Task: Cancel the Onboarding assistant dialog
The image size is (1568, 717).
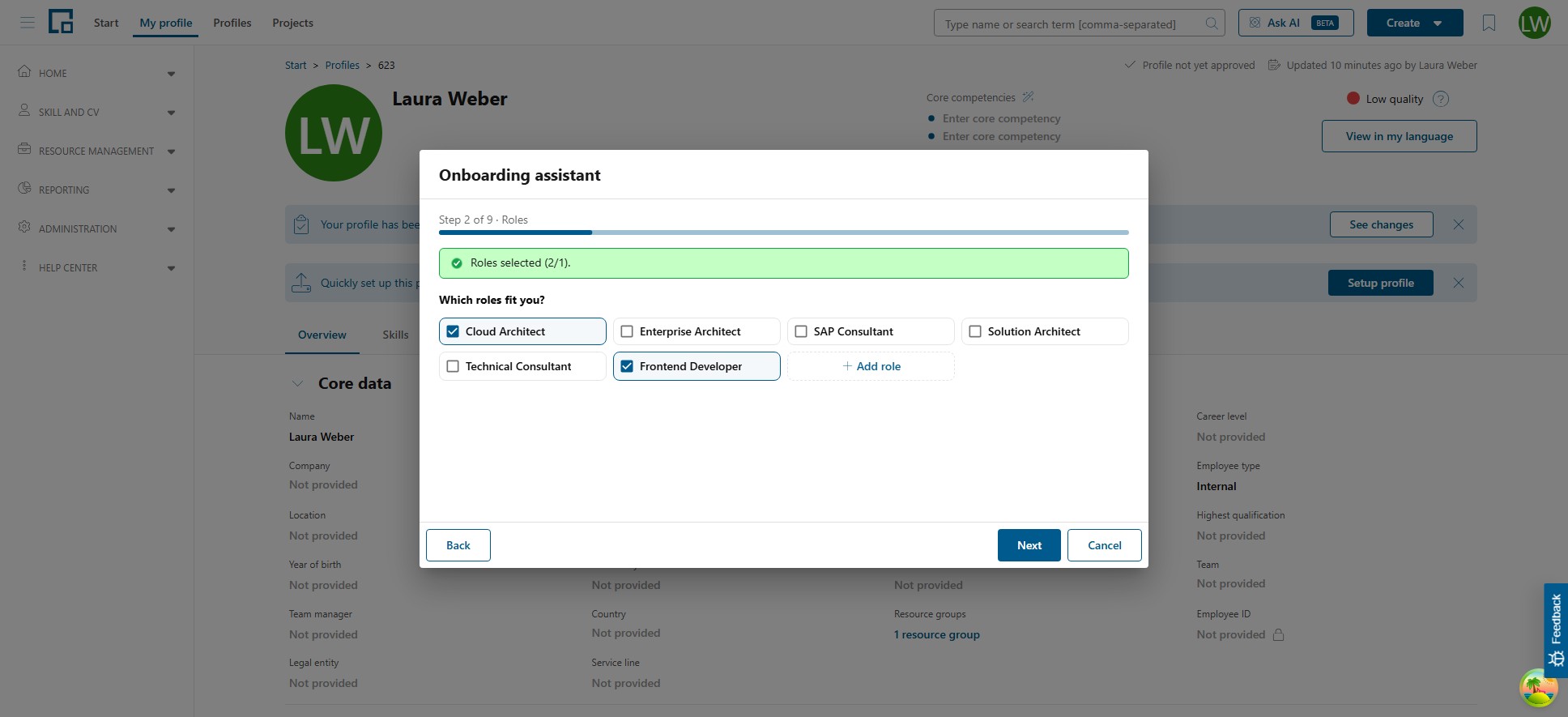Action: 1105,545
